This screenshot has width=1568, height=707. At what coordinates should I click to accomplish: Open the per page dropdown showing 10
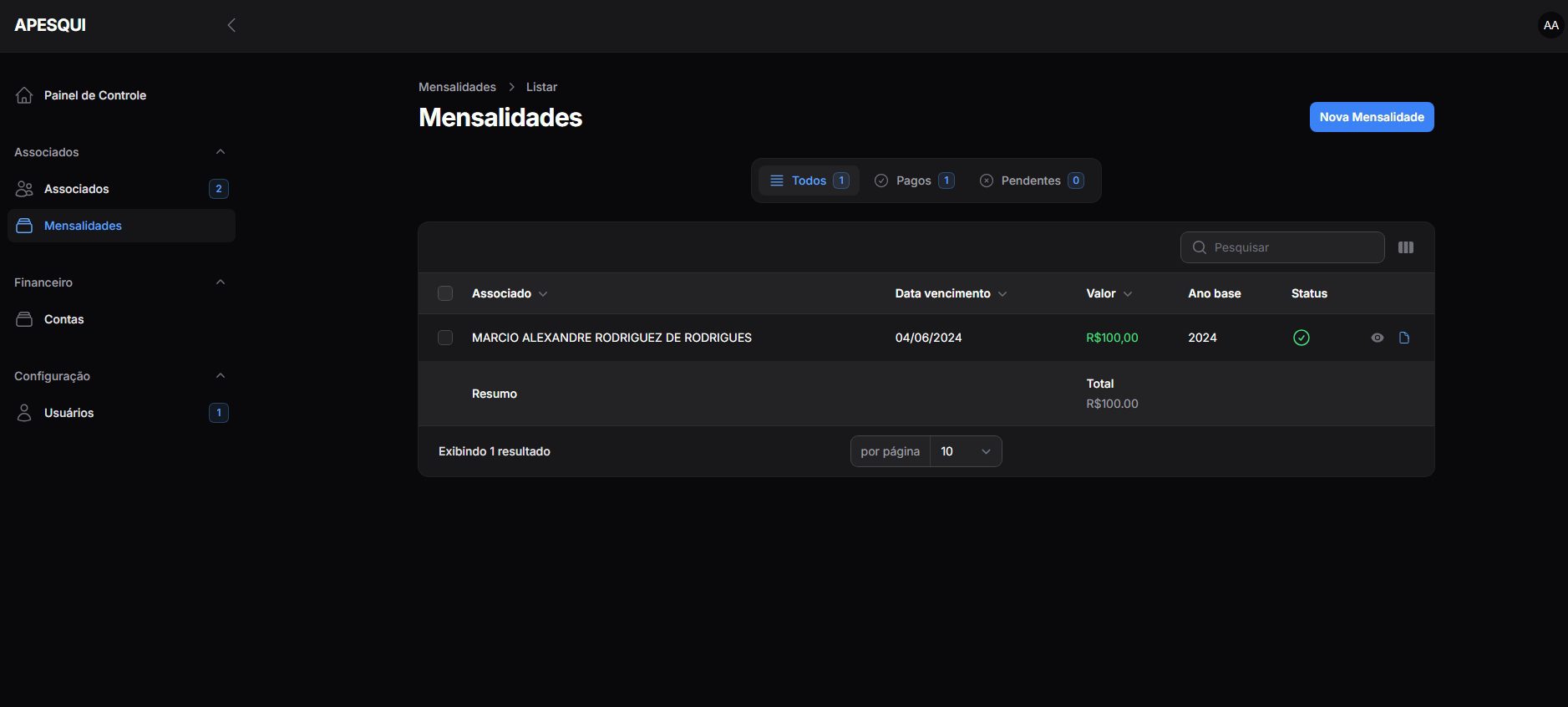(x=965, y=451)
